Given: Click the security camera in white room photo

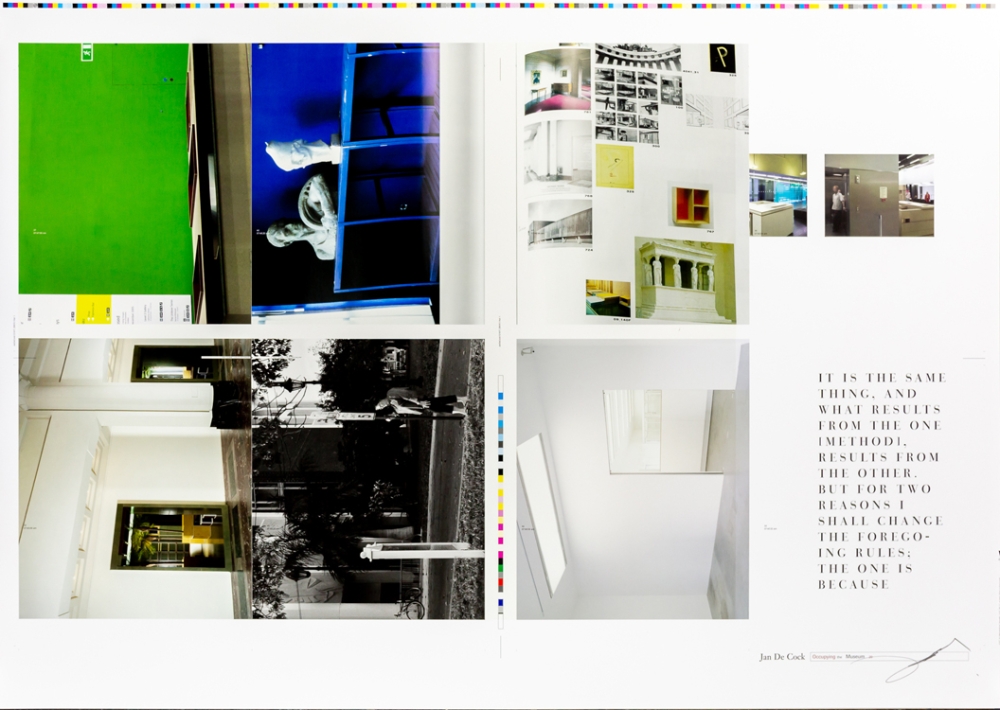Looking at the screenshot, I should 527,351.
